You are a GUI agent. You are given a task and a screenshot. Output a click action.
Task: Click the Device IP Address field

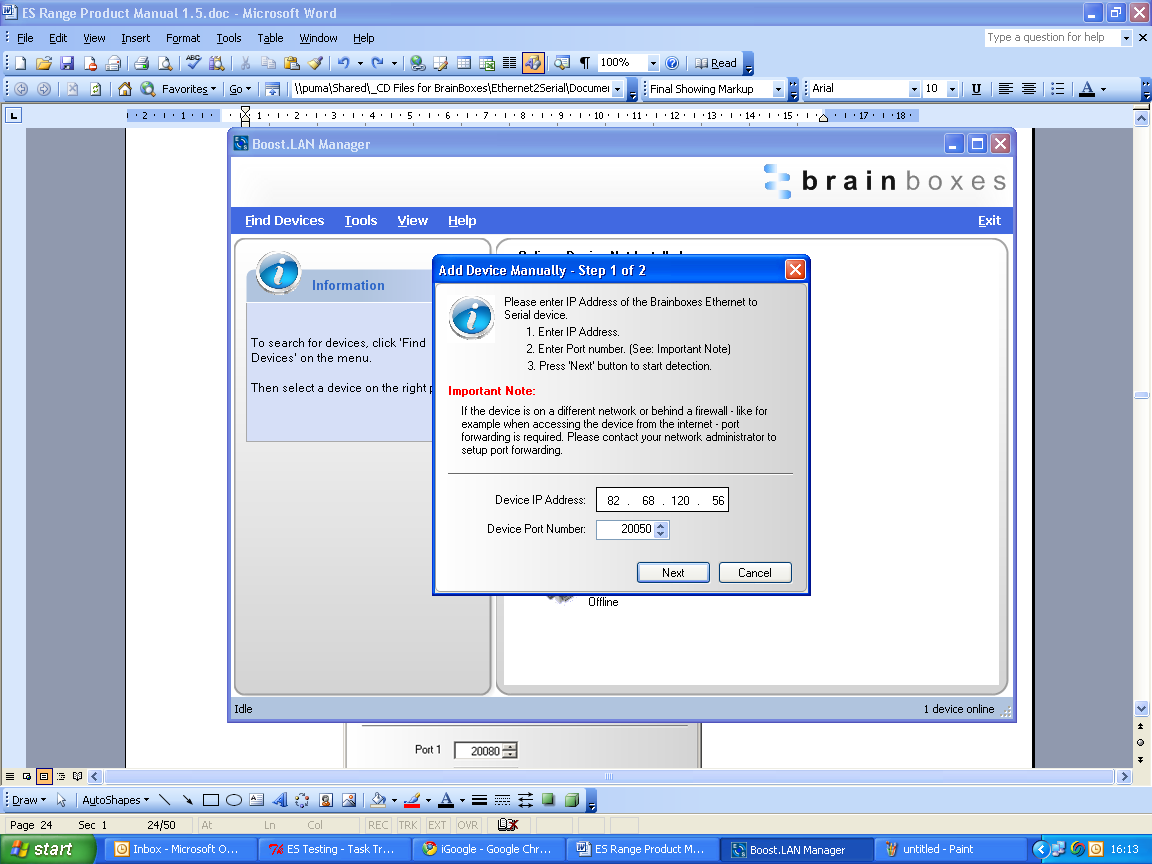[661, 499]
